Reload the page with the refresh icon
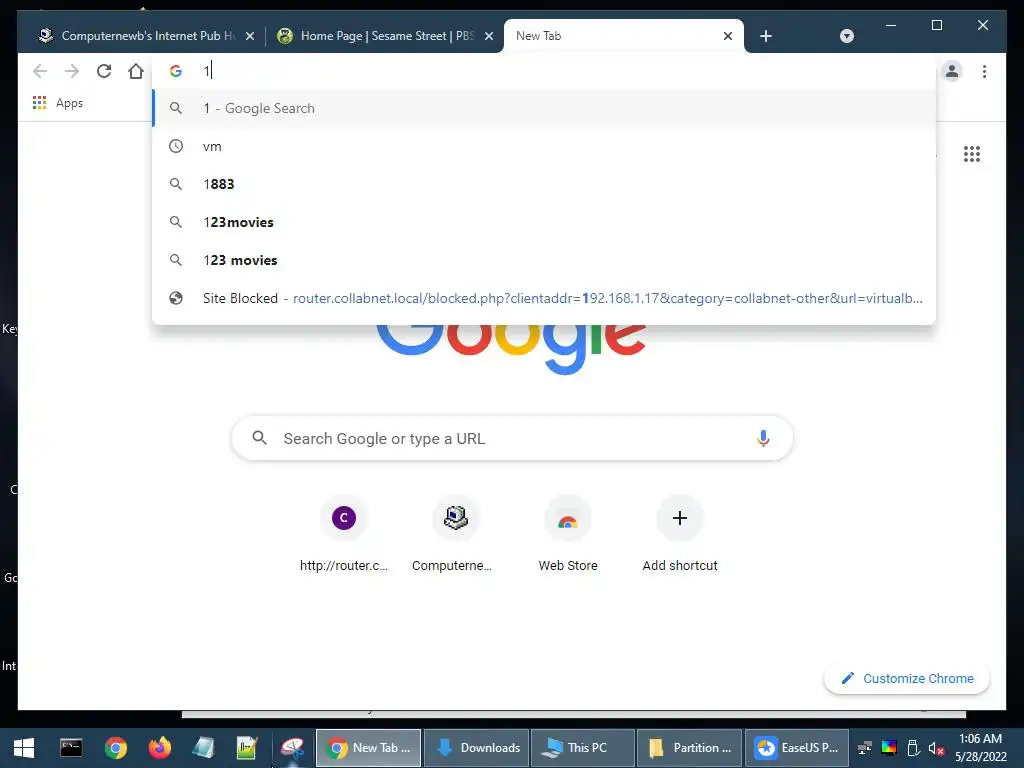 (x=104, y=71)
